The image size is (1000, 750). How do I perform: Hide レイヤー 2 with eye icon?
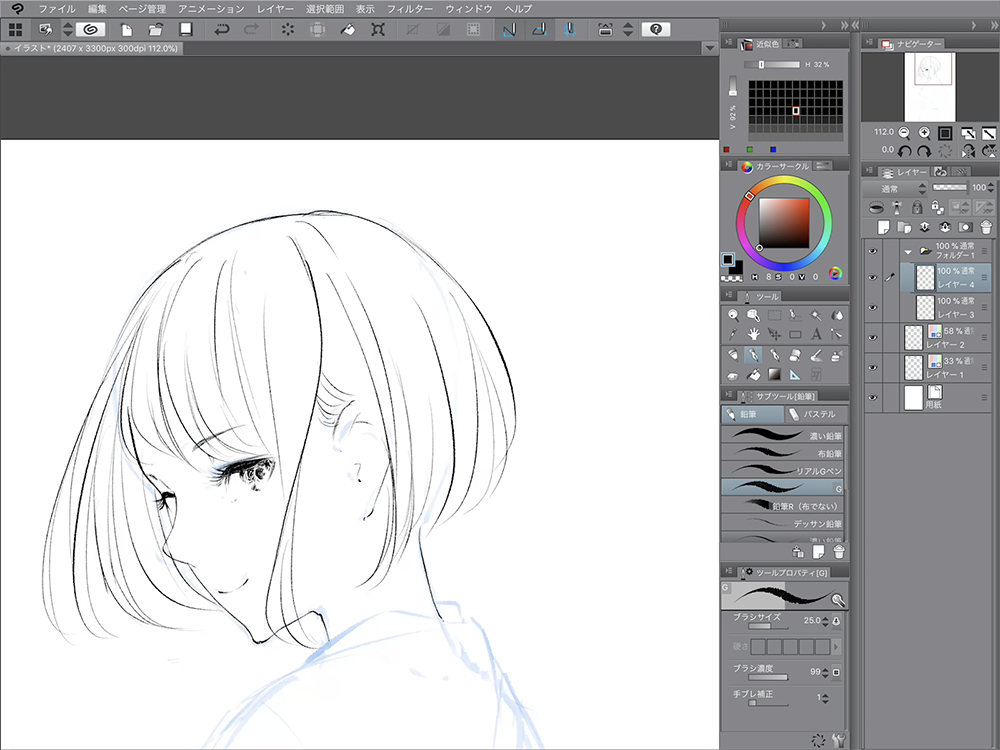tap(872, 337)
